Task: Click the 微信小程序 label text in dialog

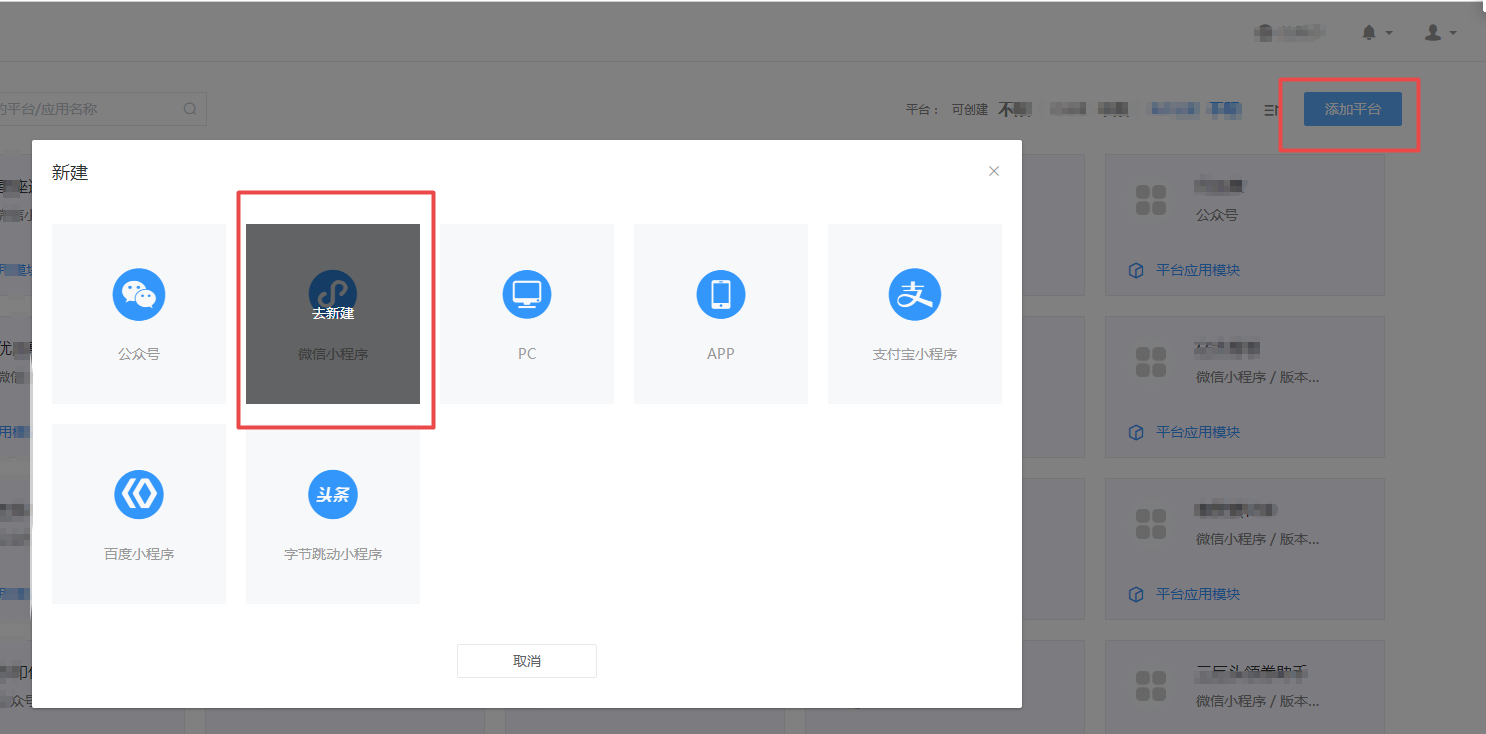Action: pos(333,354)
